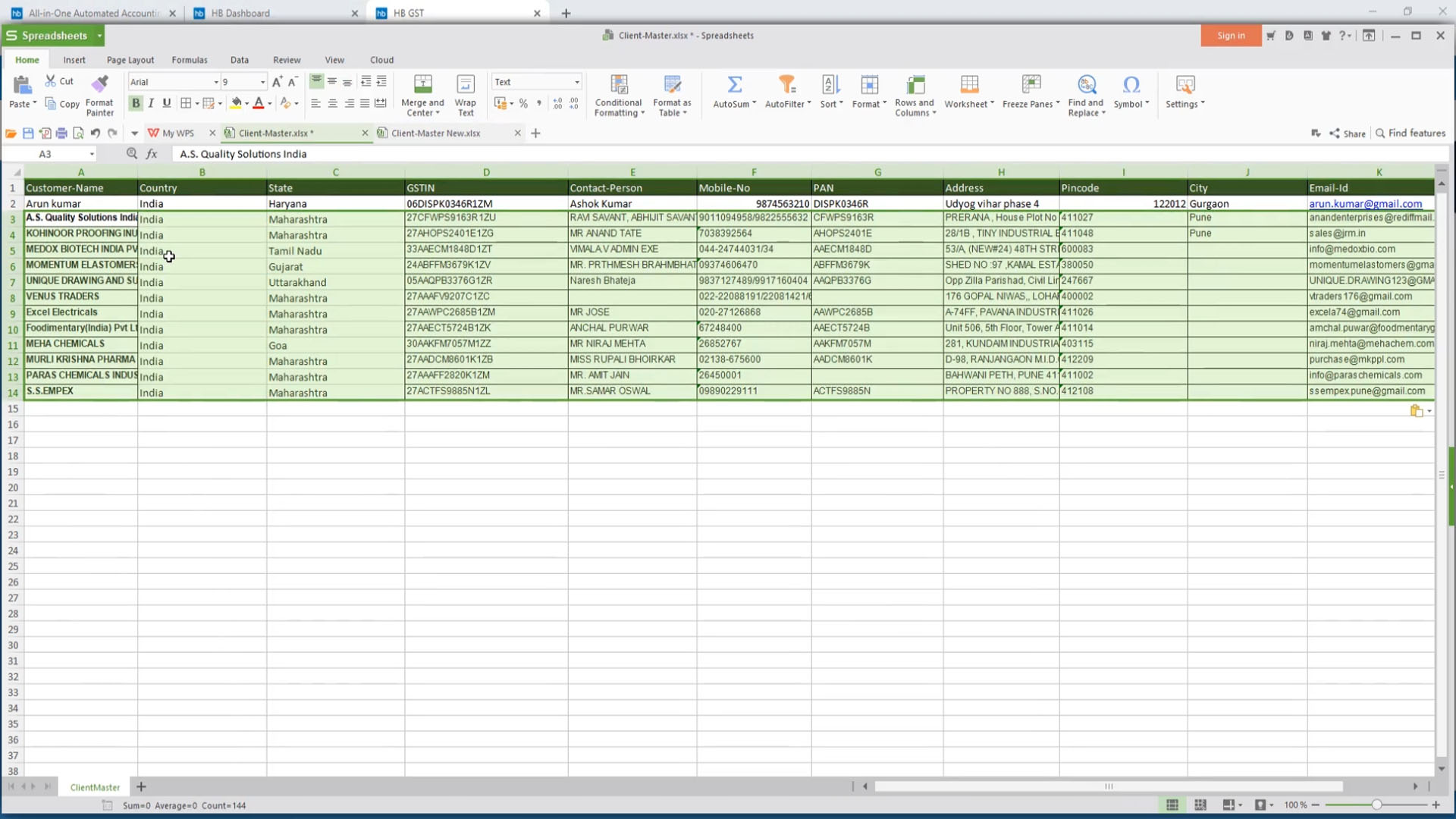This screenshot has width=1456, height=819.
Task: Click the zoom slider handle
Action: tap(1376, 805)
